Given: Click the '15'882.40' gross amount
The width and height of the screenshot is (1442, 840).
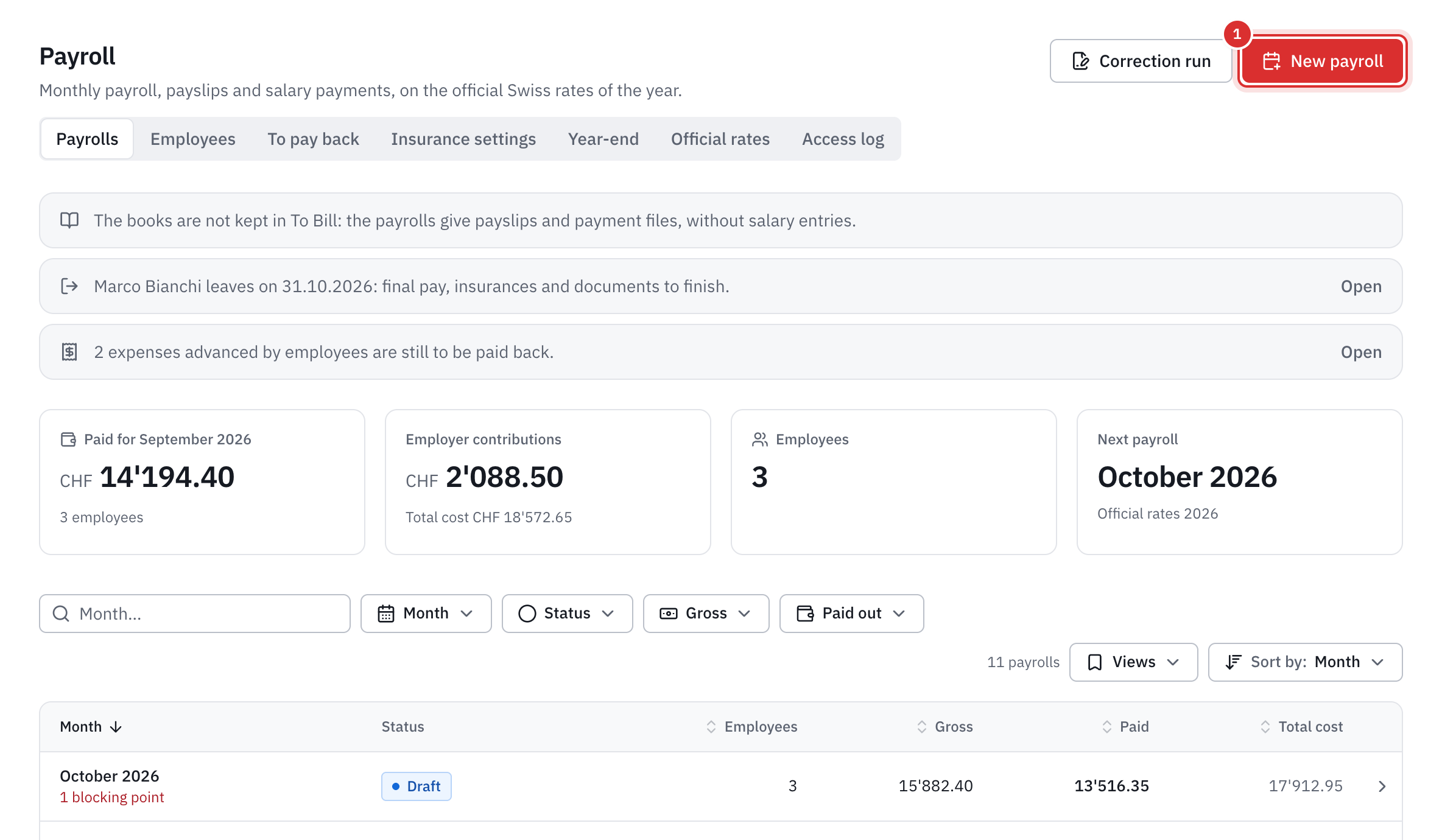Looking at the screenshot, I should pos(935,786).
